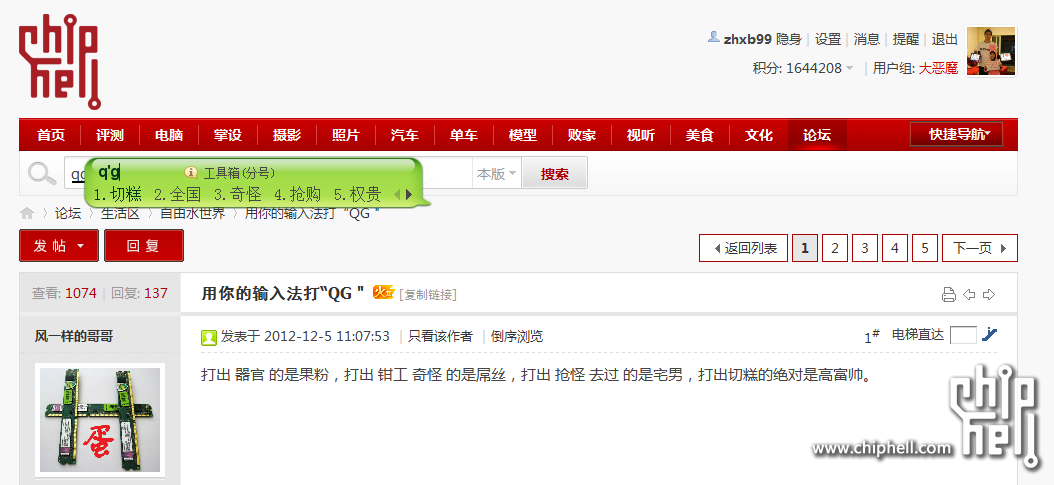
Task: Go to previous thread via left arrow icon
Action: (969, 294)
